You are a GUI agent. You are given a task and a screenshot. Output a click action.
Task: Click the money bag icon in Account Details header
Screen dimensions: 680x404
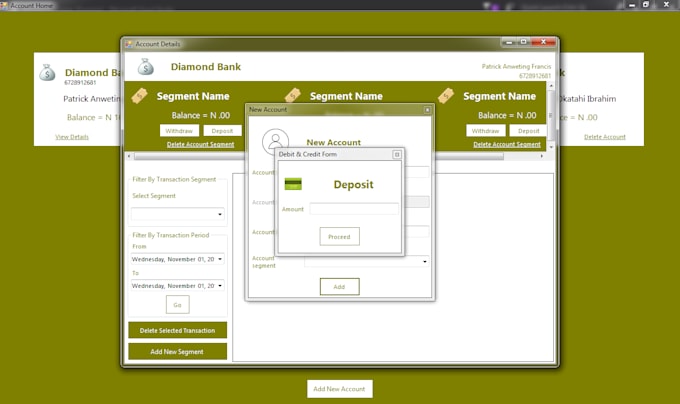click(x=146, y=67)
